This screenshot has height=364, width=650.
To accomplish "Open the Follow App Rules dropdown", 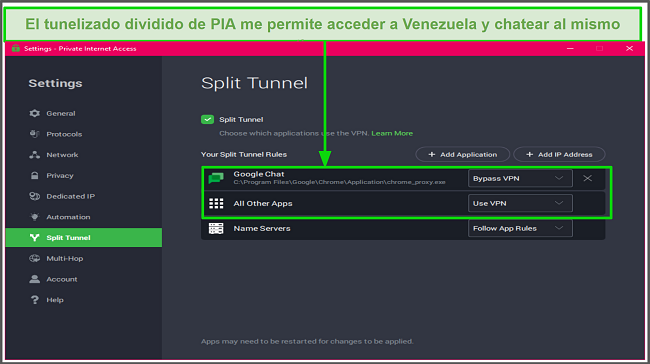I will [x=520, y=228].
